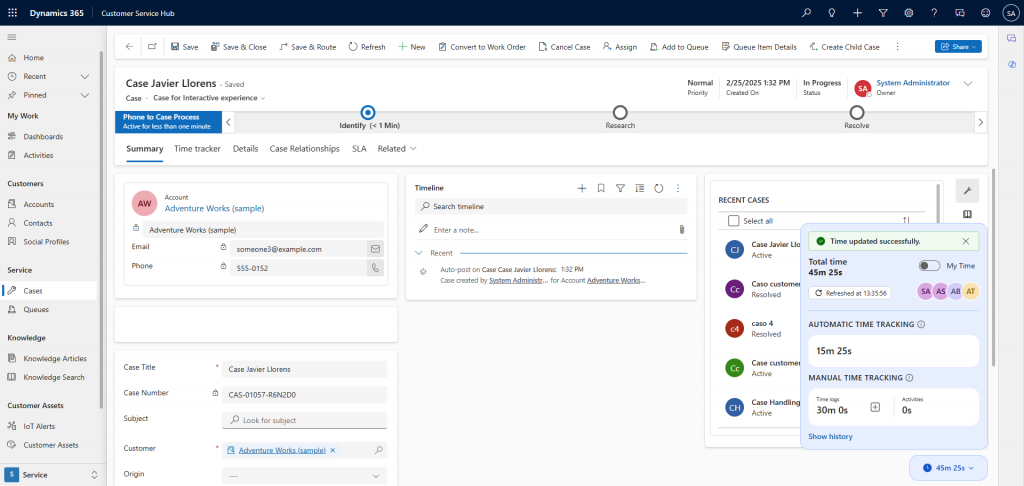Open the Case Relationships tab

pos(304,148)
